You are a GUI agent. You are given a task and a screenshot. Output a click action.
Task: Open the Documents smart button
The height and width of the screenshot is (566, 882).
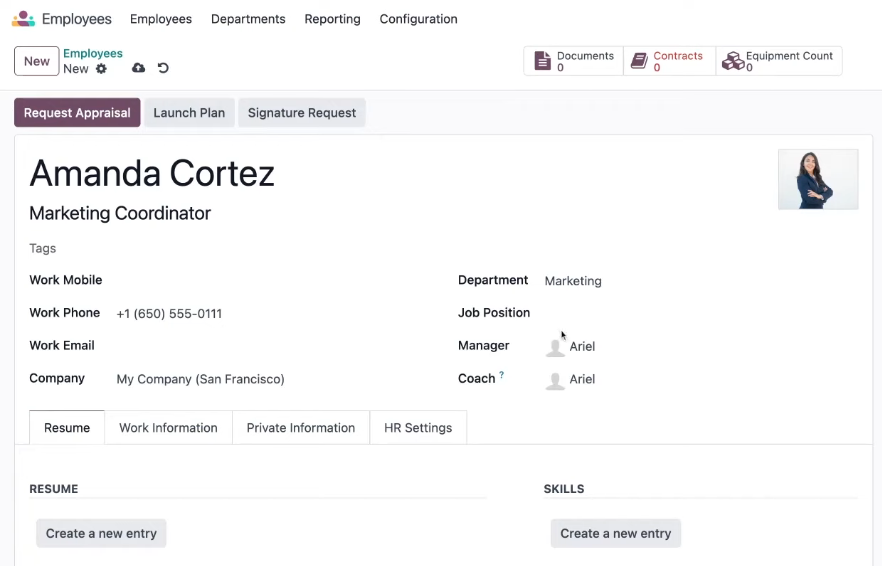point(573,61)
